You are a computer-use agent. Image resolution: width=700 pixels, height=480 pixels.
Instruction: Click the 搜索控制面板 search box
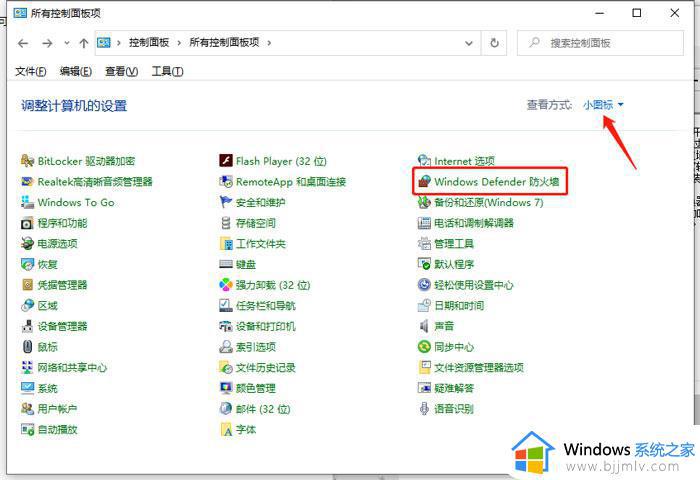pos(600,43)
